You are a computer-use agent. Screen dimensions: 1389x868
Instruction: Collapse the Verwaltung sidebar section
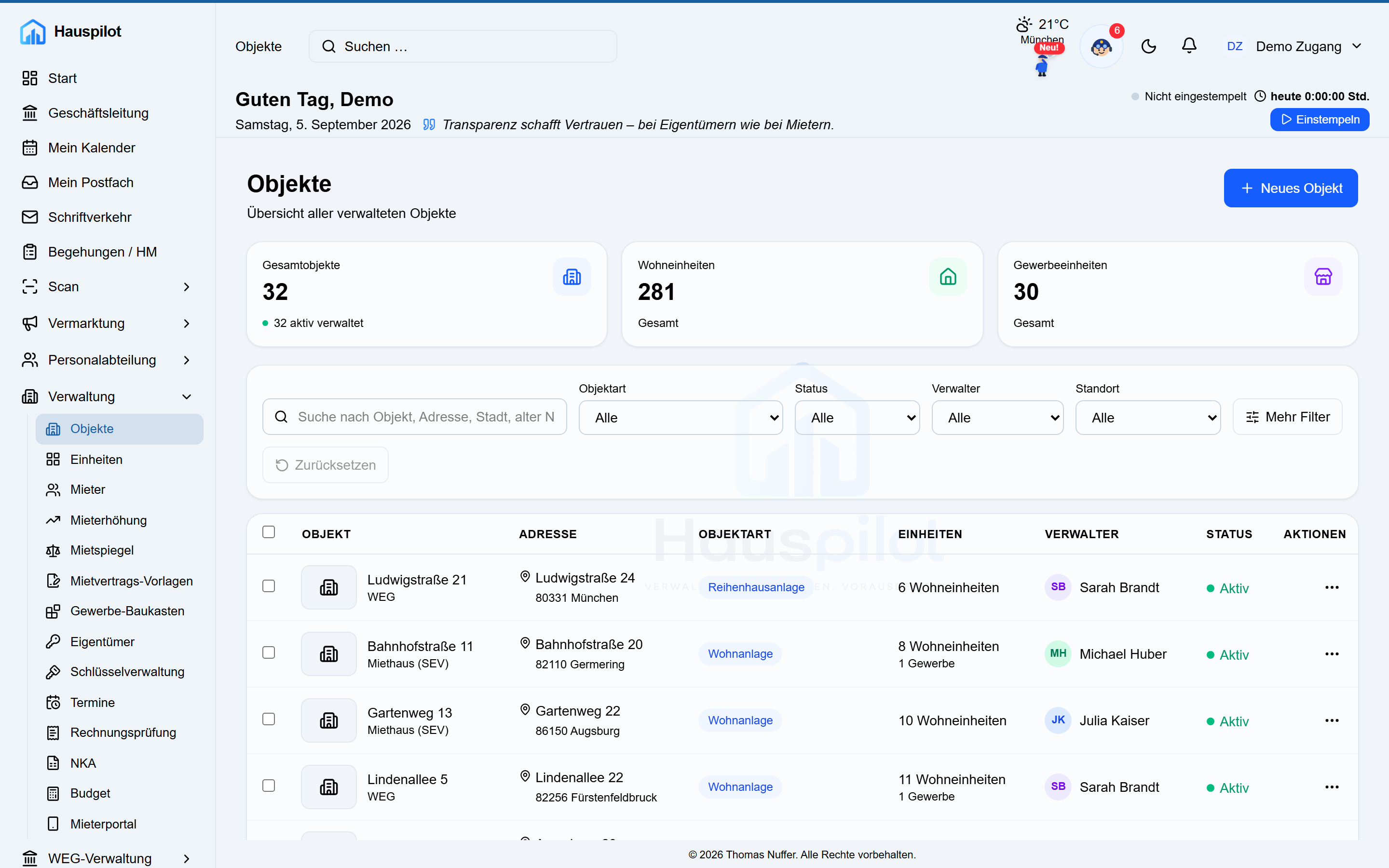(x=107, y=397)
